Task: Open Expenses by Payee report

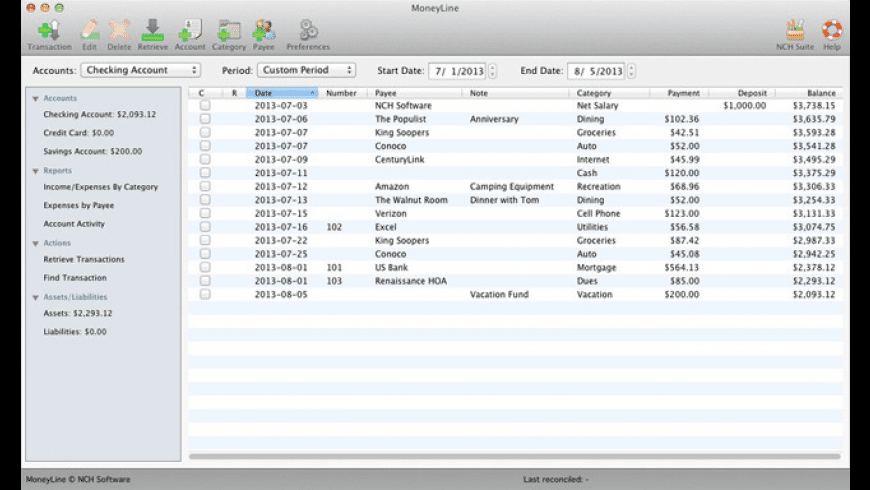Action: [x=78, y=205]
